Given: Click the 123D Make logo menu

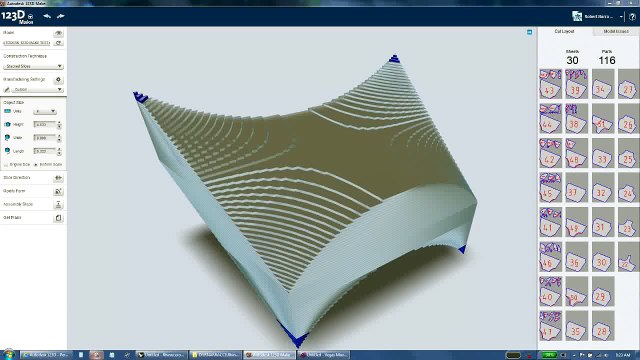Looking at the screenshot, I should [x=18, y=17].
